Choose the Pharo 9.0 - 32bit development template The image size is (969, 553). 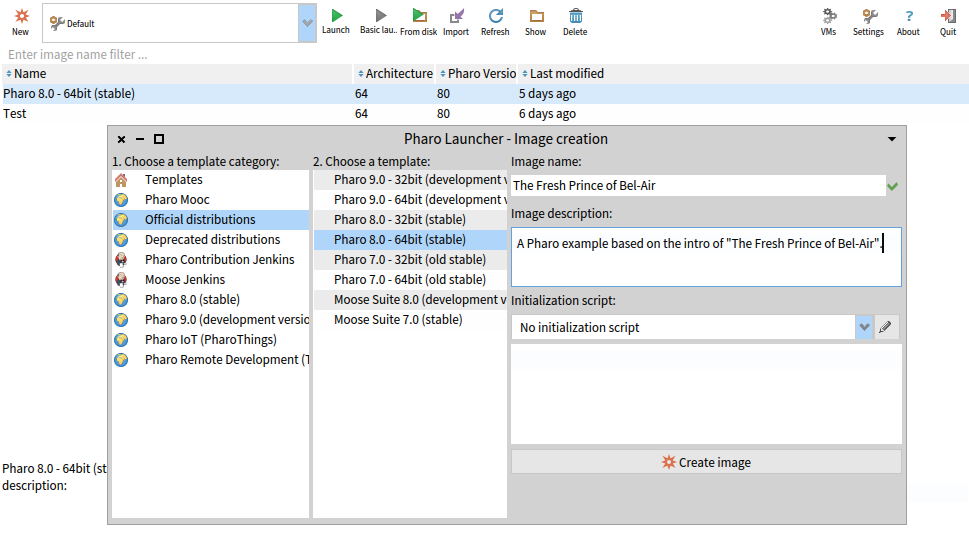[x=410, y=180]
